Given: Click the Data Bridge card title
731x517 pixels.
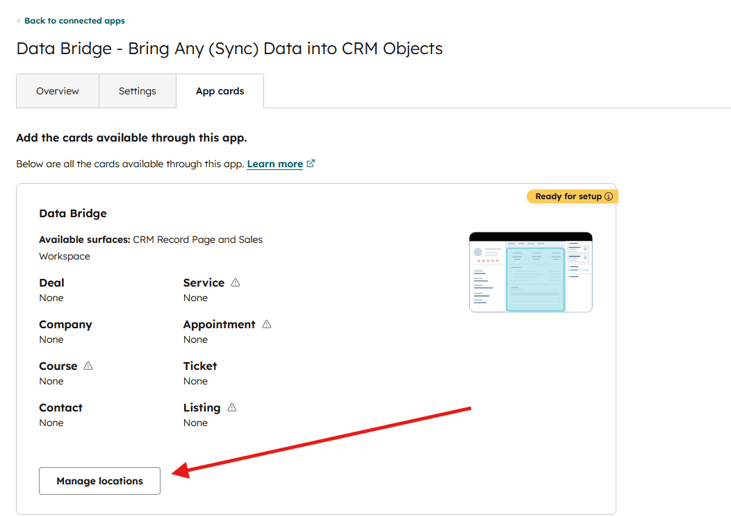Looking at the screenshot, I should coord(73,213).
